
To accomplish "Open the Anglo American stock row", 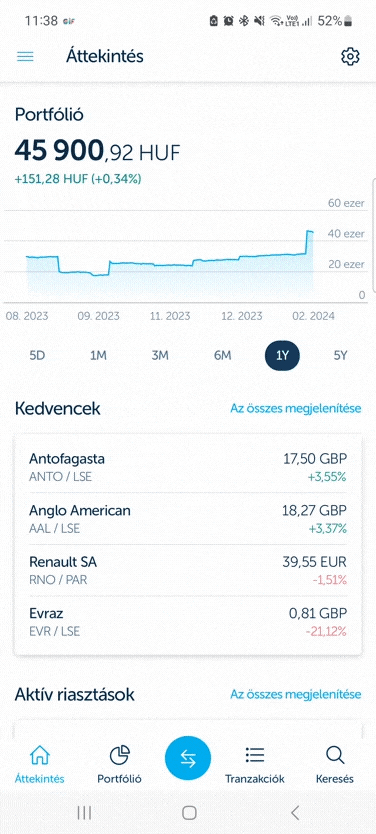I will click(x=188, y=519).
